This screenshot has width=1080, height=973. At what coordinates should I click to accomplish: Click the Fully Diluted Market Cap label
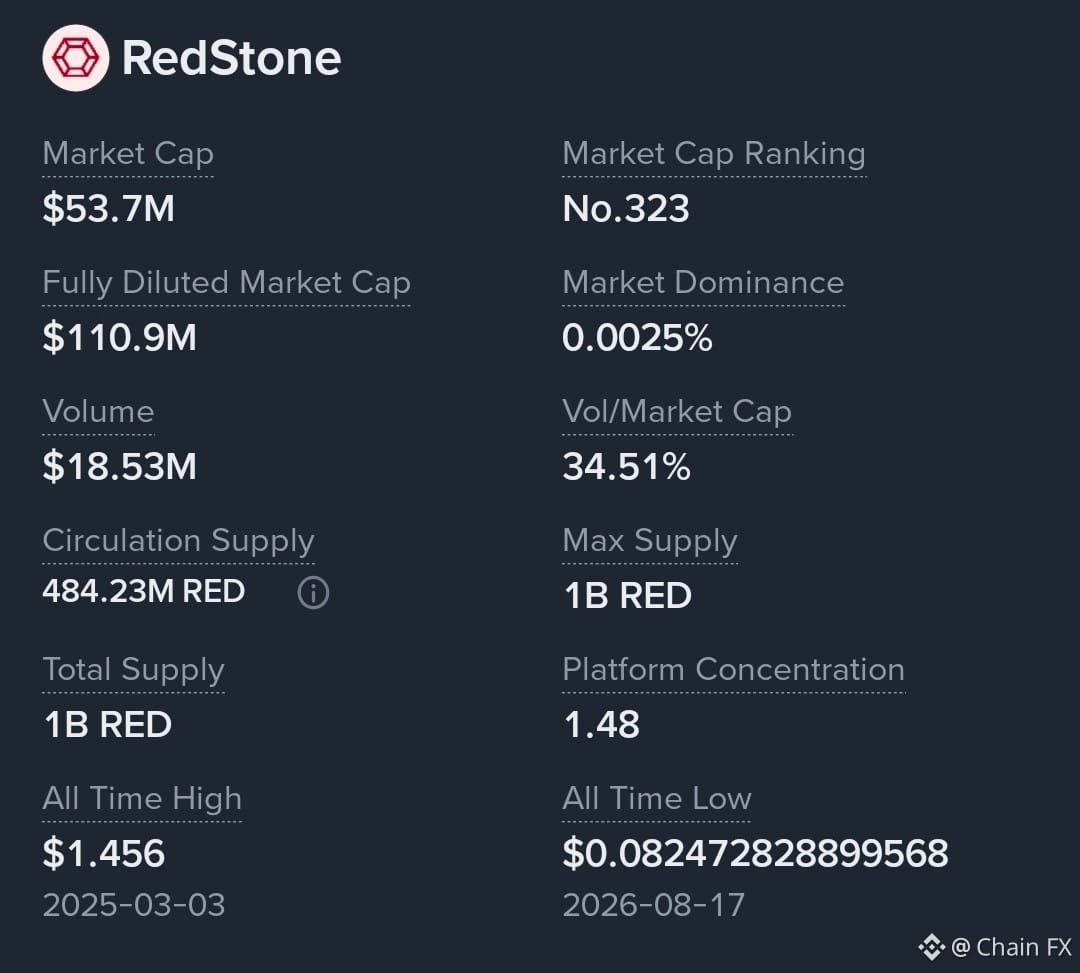pos(227,282)
